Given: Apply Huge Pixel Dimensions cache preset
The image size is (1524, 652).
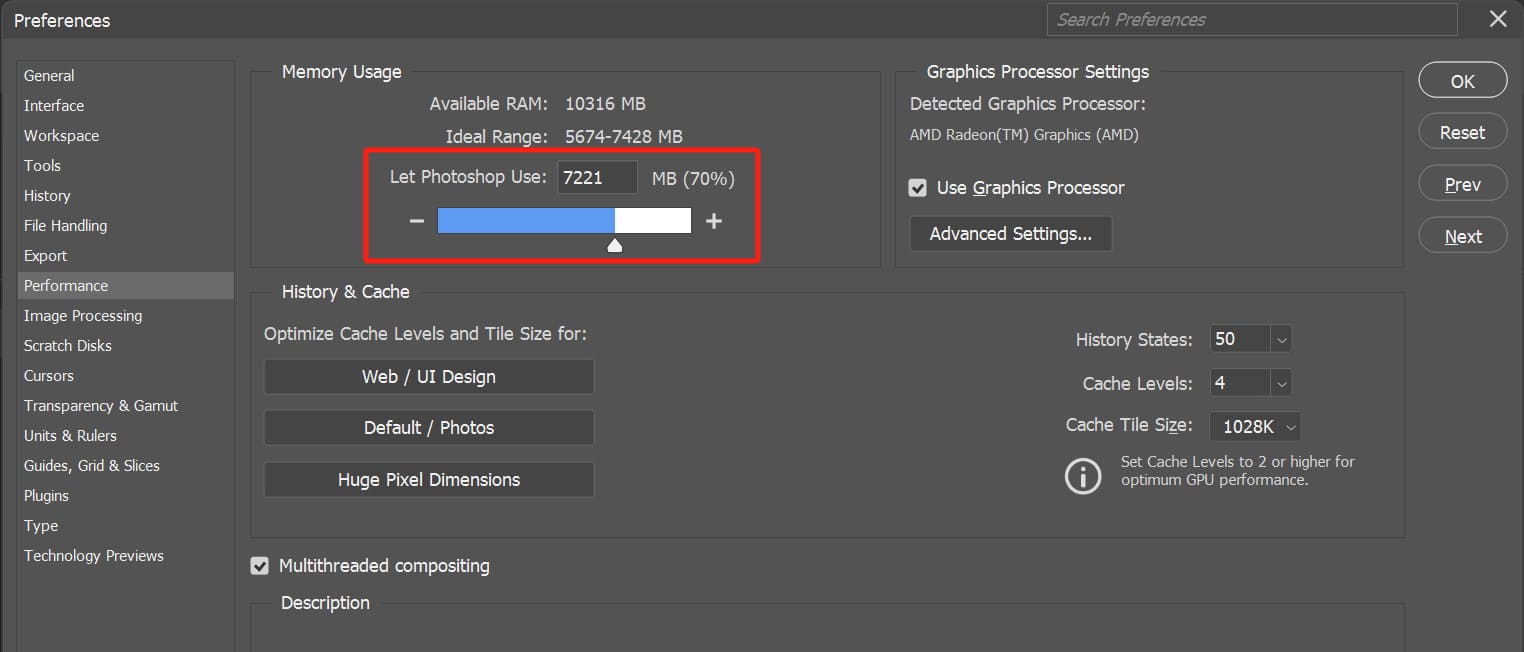Looking at the screenshot, I should [428, 480].
